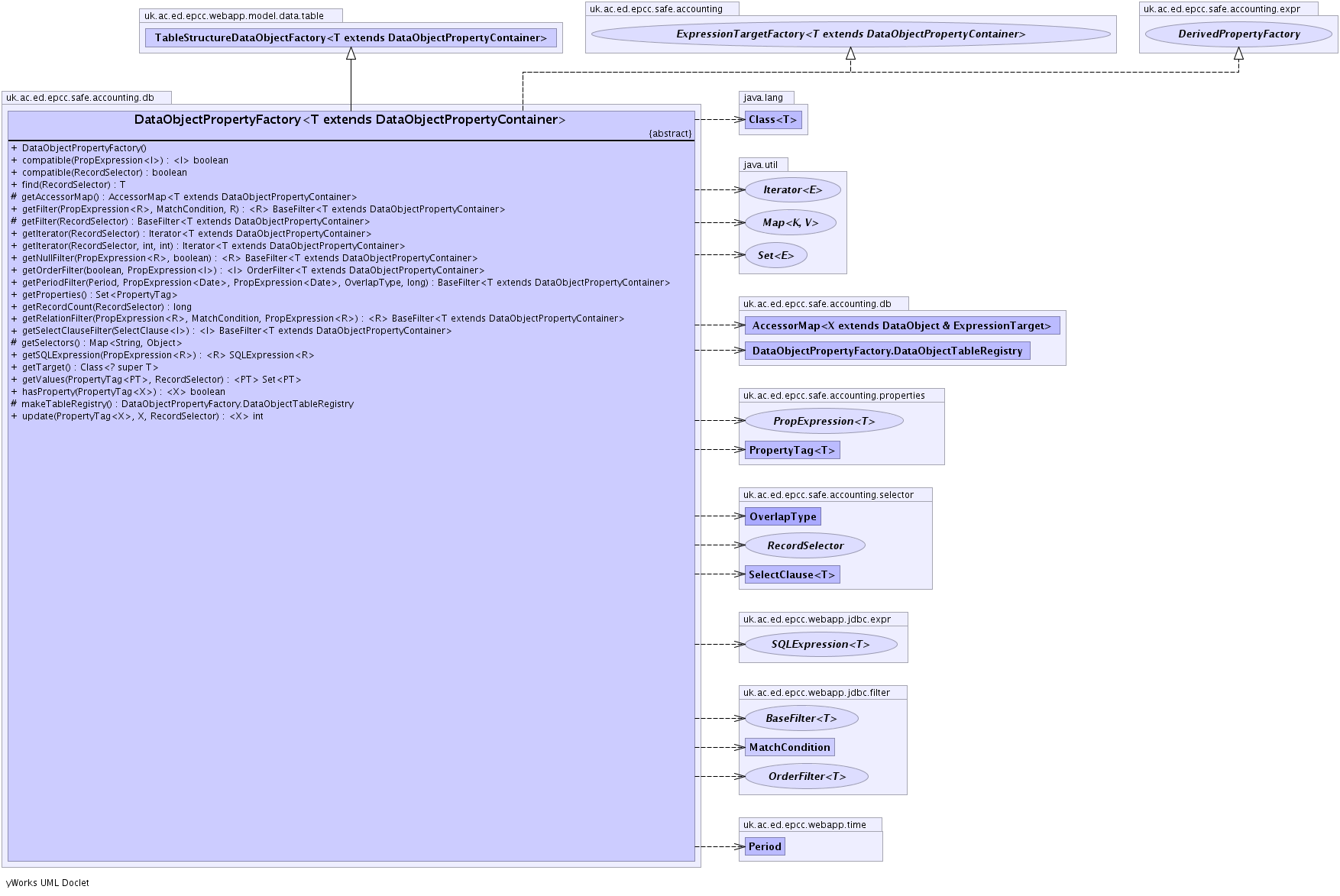Click the Set<E> interface node
1340x896 pixels.
tap(775, 255)
